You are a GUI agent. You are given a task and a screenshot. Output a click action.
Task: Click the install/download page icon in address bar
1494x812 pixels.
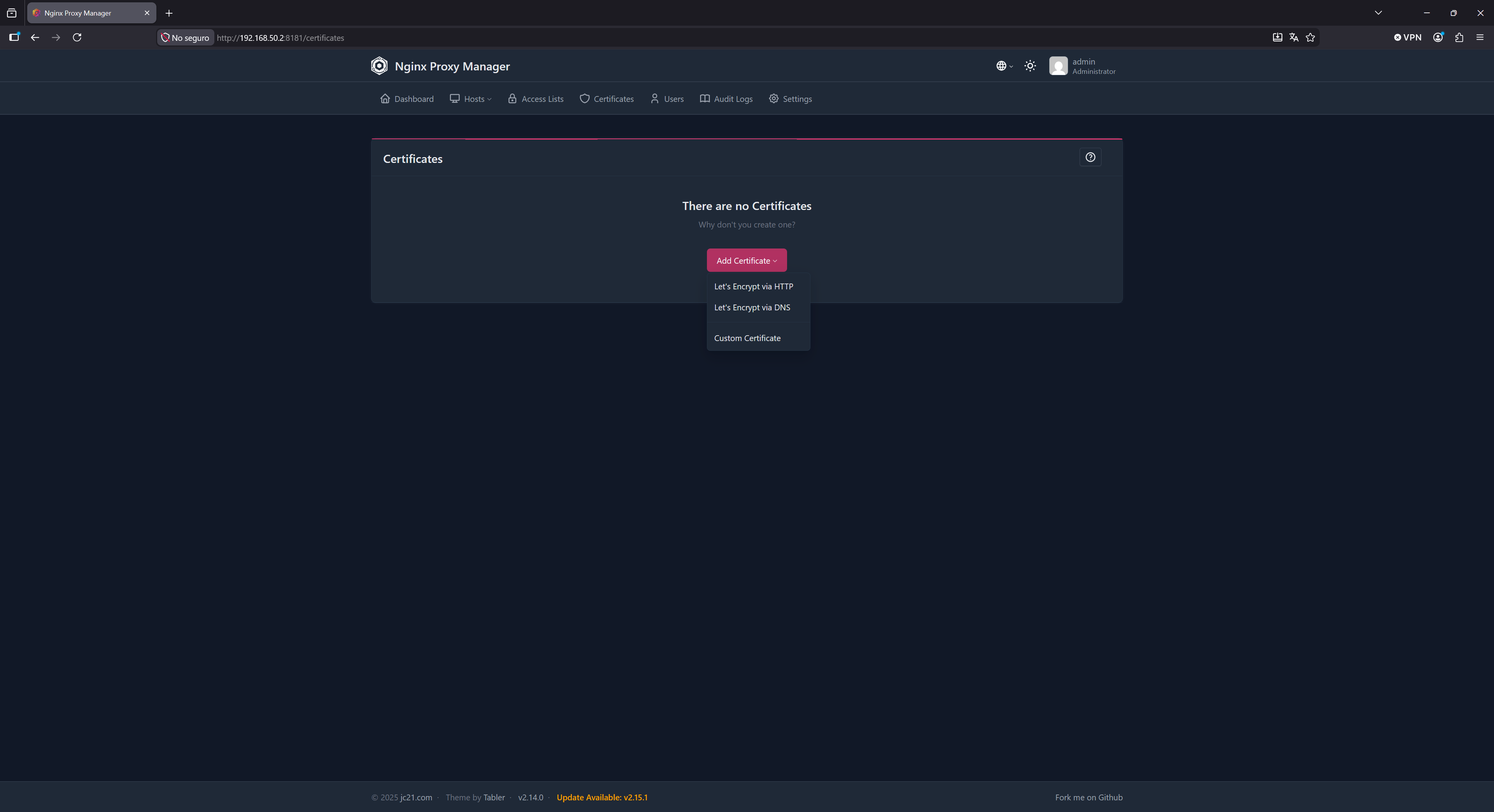pyautogui.click(x=1277, y=38)
